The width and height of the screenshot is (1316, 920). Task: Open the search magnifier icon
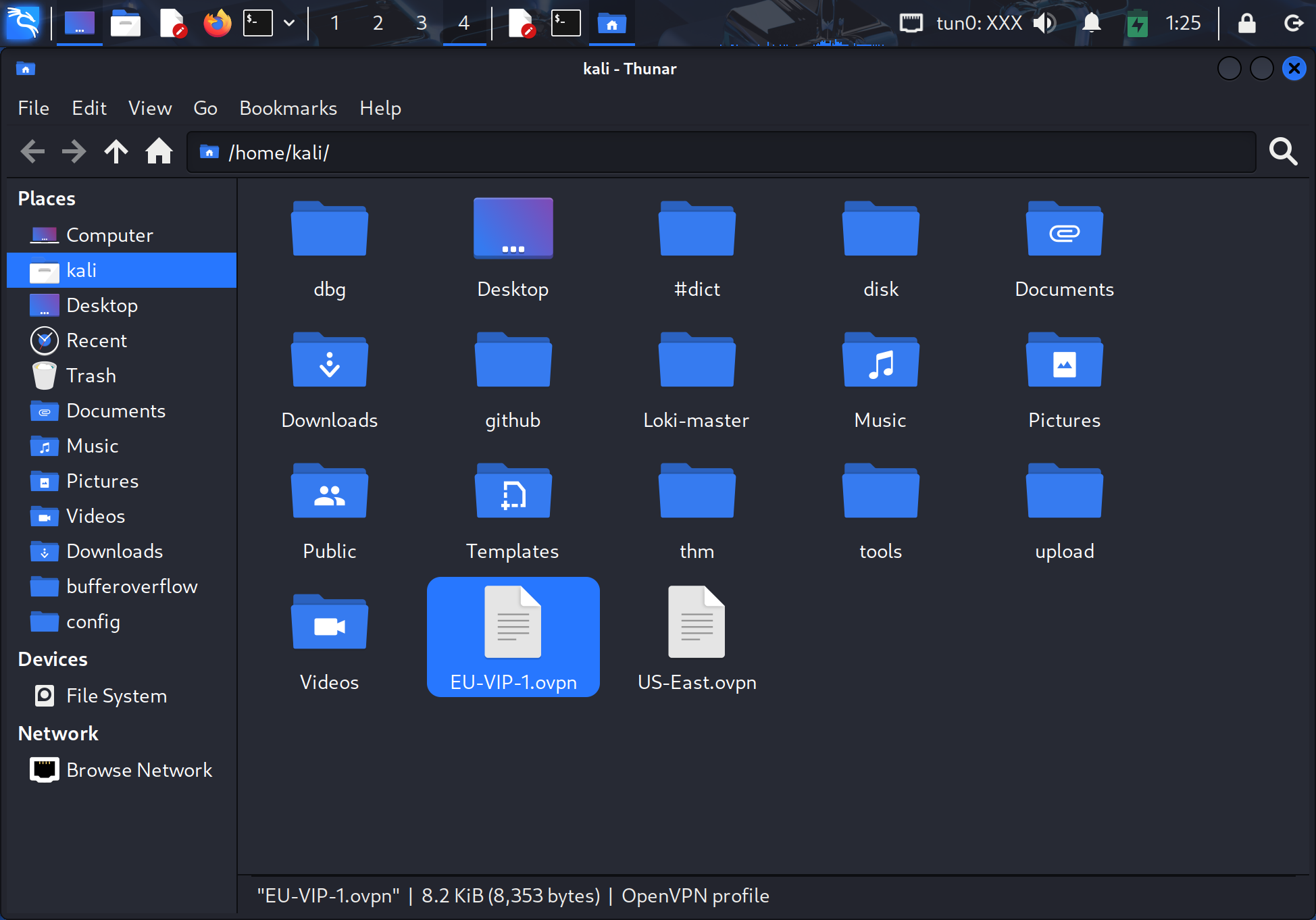tap(1282, 152)
